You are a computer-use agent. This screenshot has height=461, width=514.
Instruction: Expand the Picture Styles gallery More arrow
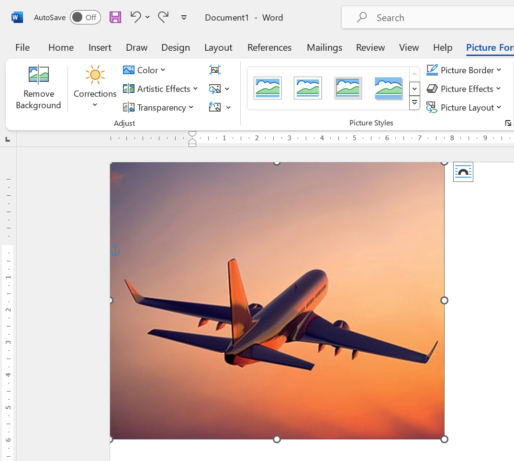point(414,103)
